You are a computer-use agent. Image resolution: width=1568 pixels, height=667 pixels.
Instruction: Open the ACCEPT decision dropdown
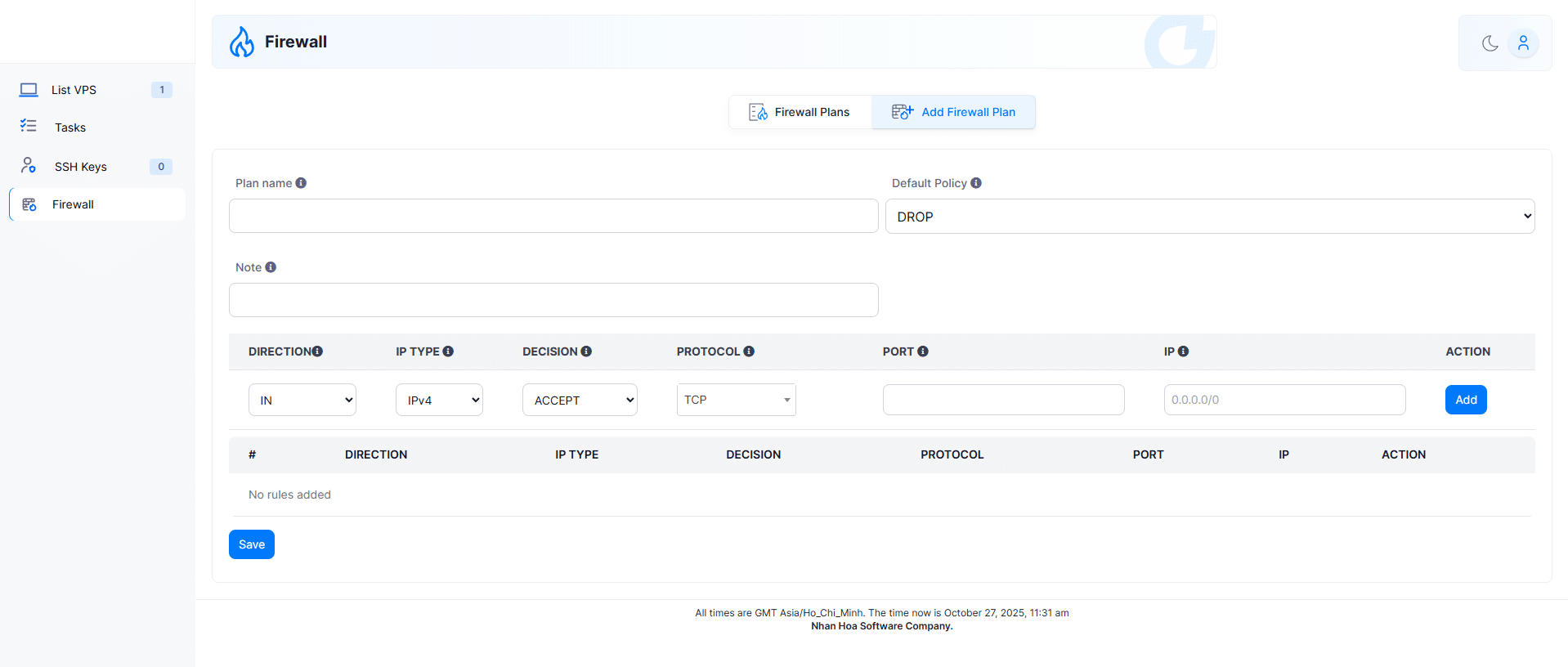pos(580,400)
